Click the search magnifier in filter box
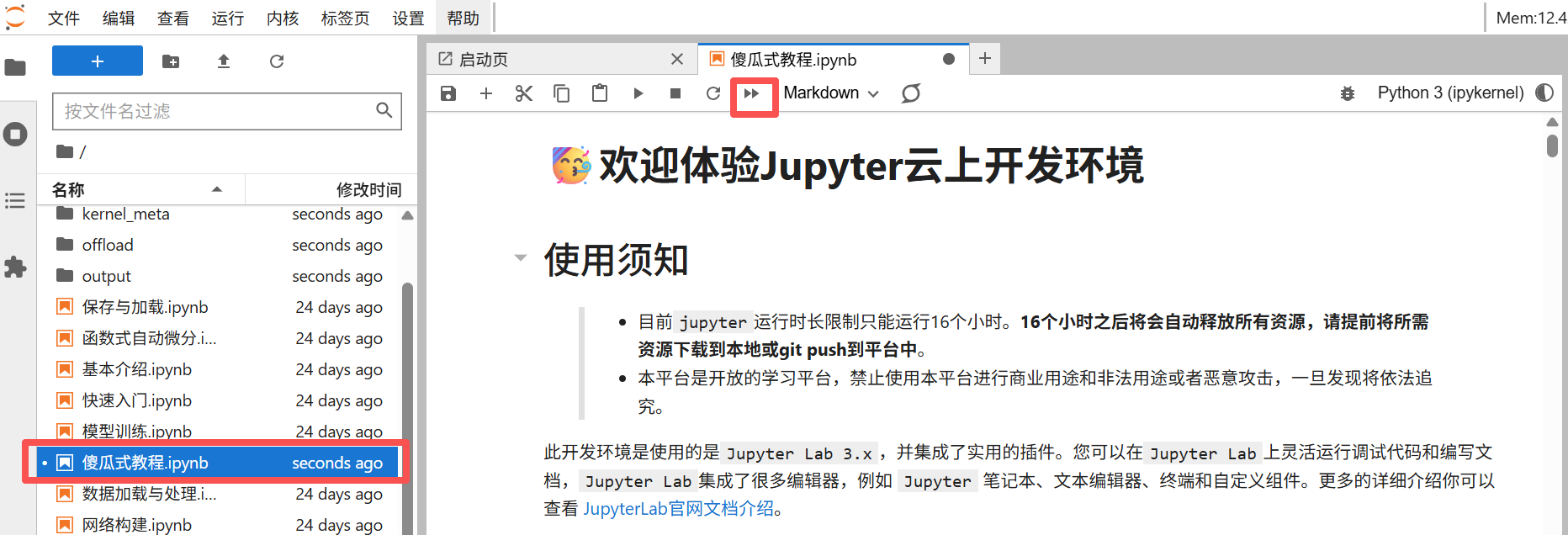Viewport: 1568px width, 535px height. 384,110
